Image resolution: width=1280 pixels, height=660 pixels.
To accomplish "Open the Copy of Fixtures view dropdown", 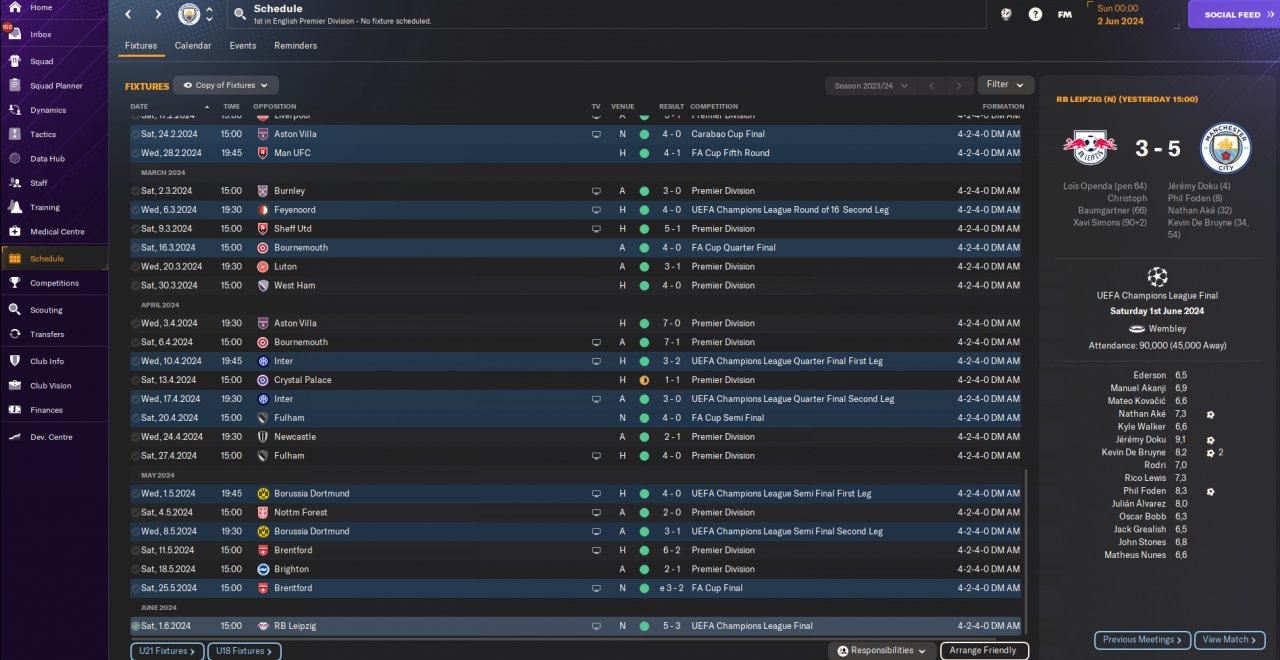I will (226, 86).
